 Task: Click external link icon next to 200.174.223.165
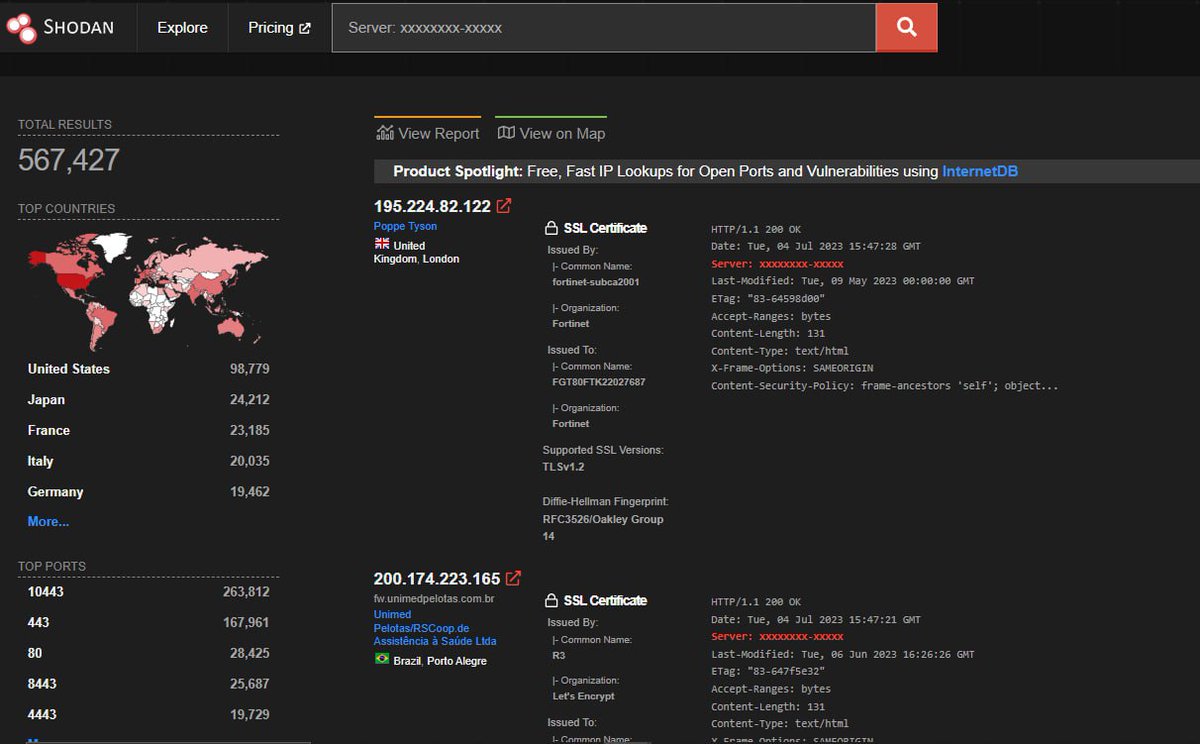point(513,578)
